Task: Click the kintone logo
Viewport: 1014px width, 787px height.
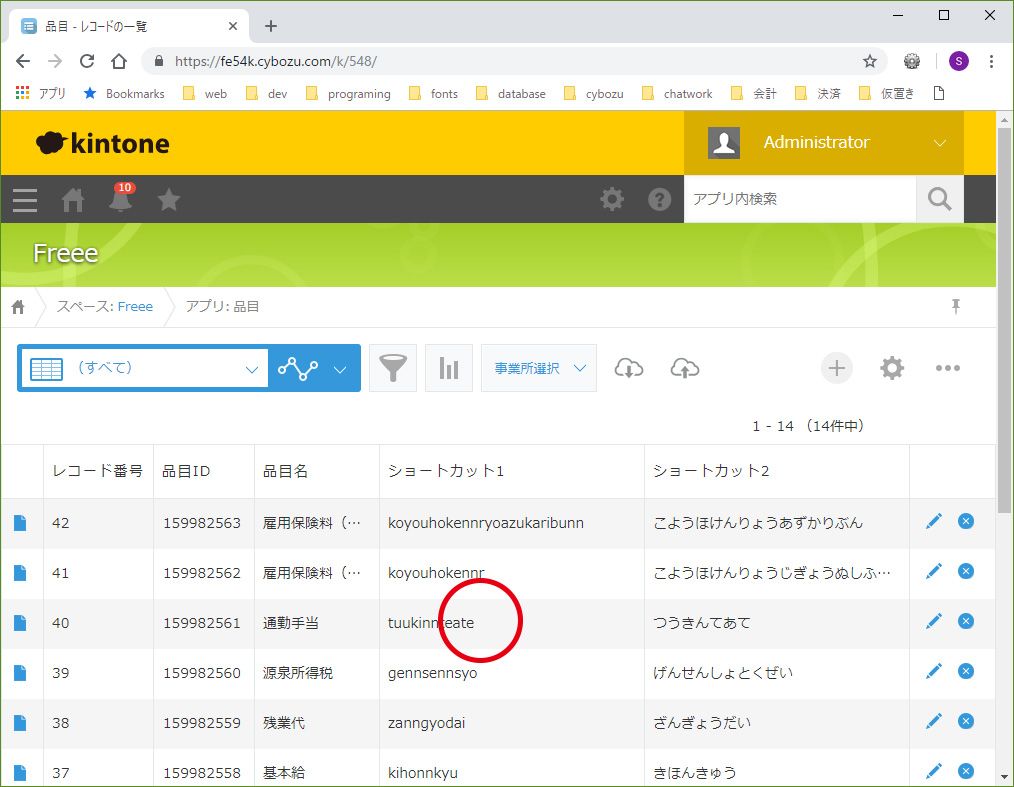Action: pyautogui.click(x=103, y=143)
